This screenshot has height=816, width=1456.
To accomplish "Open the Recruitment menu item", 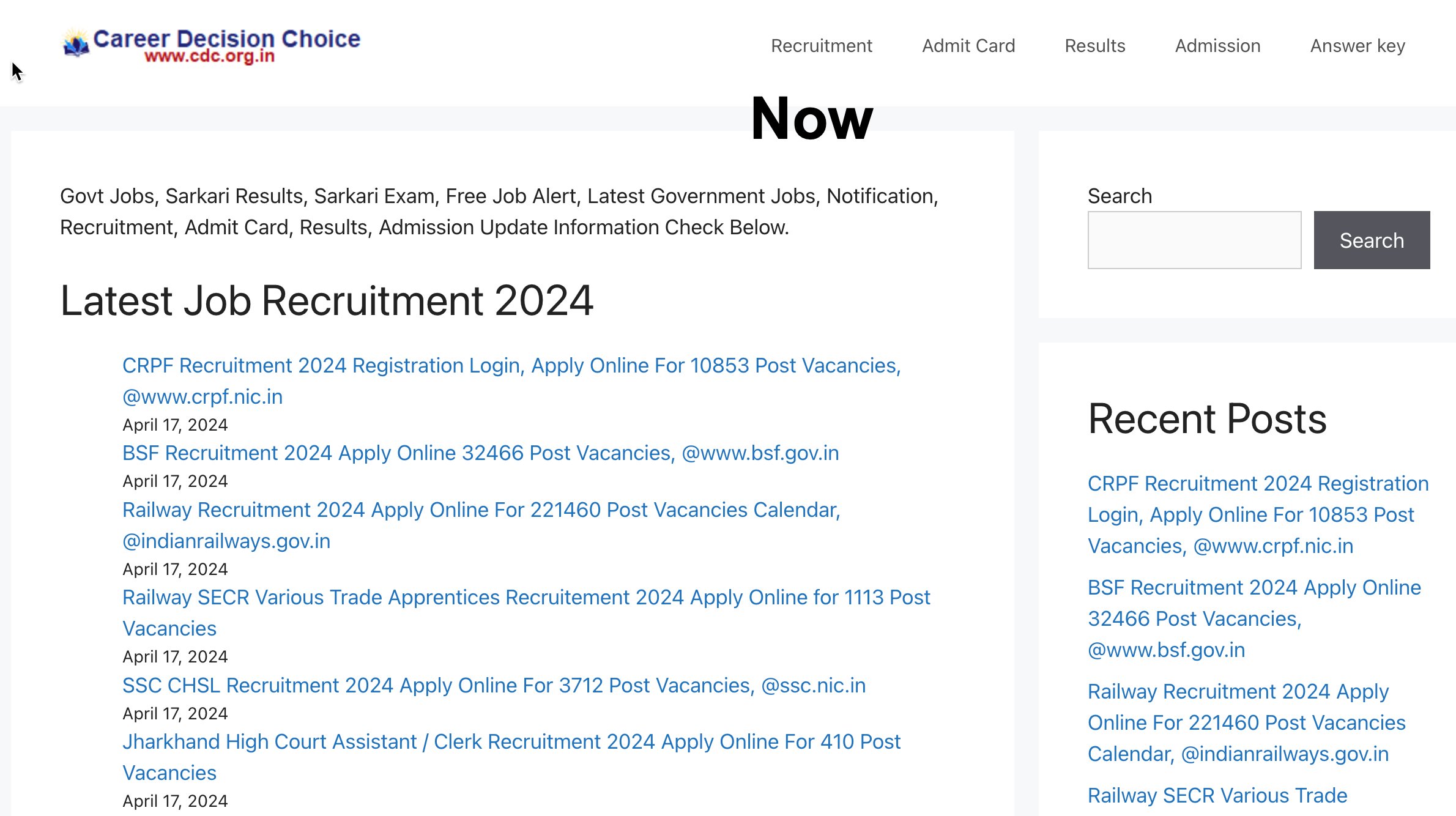I will 821,46.
